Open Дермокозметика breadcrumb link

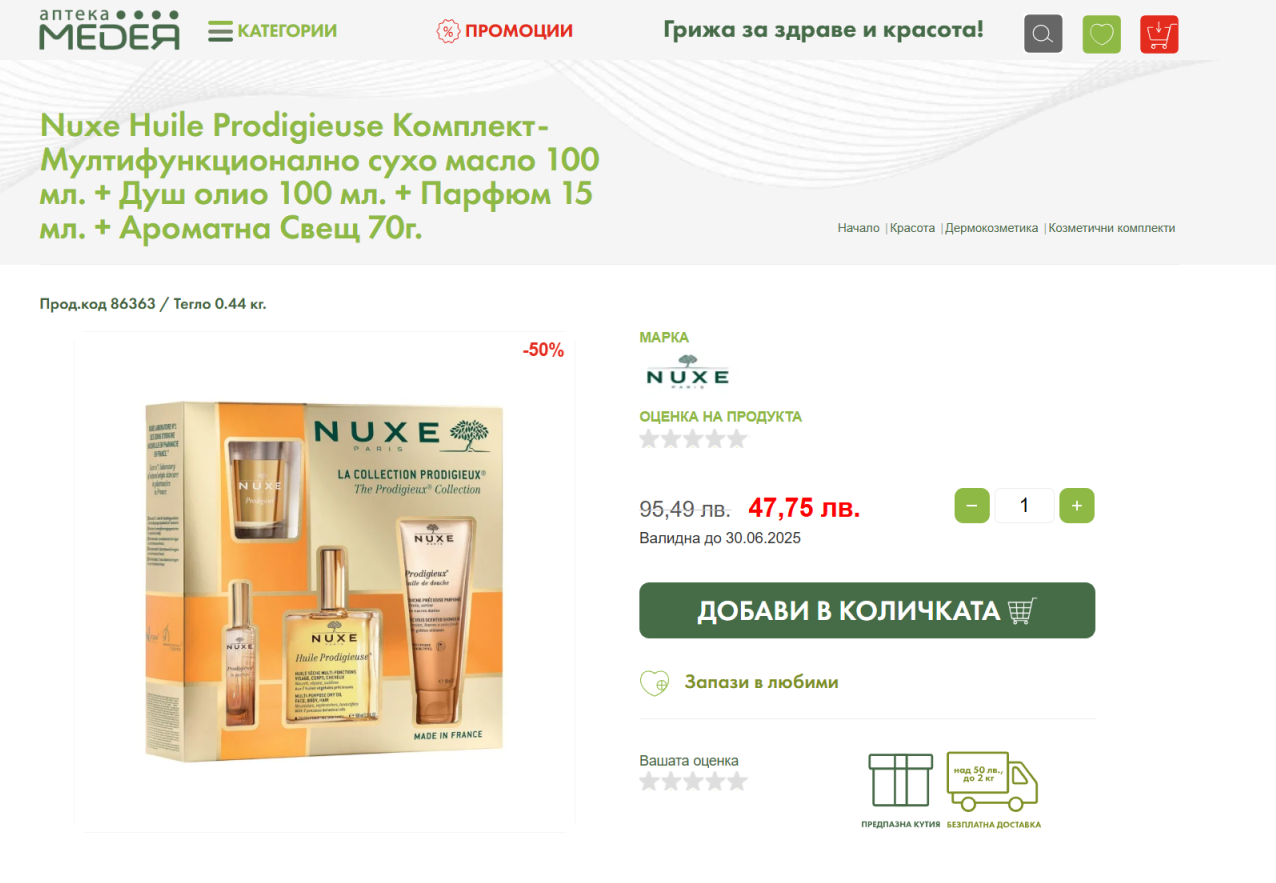[x=992, y=228]
